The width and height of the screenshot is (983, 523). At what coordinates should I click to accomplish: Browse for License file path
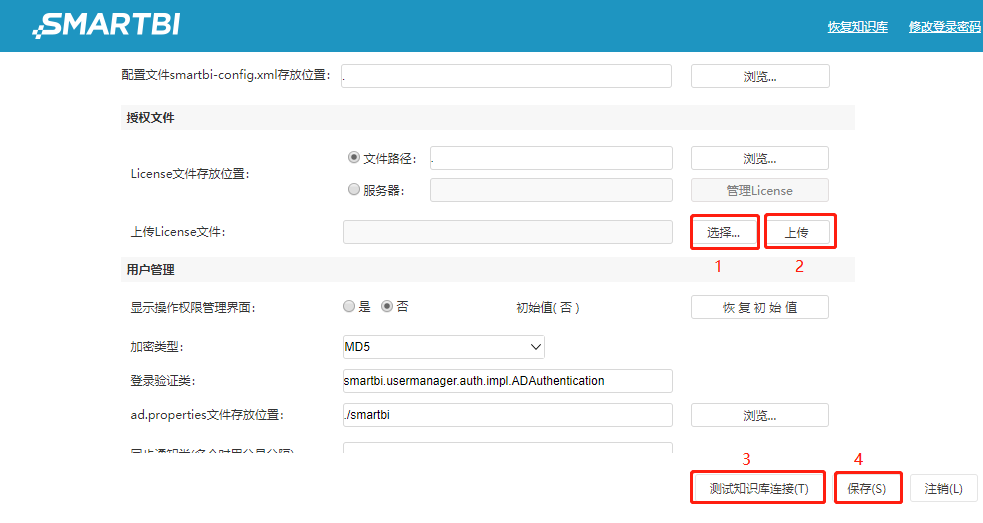click(760, 158)
